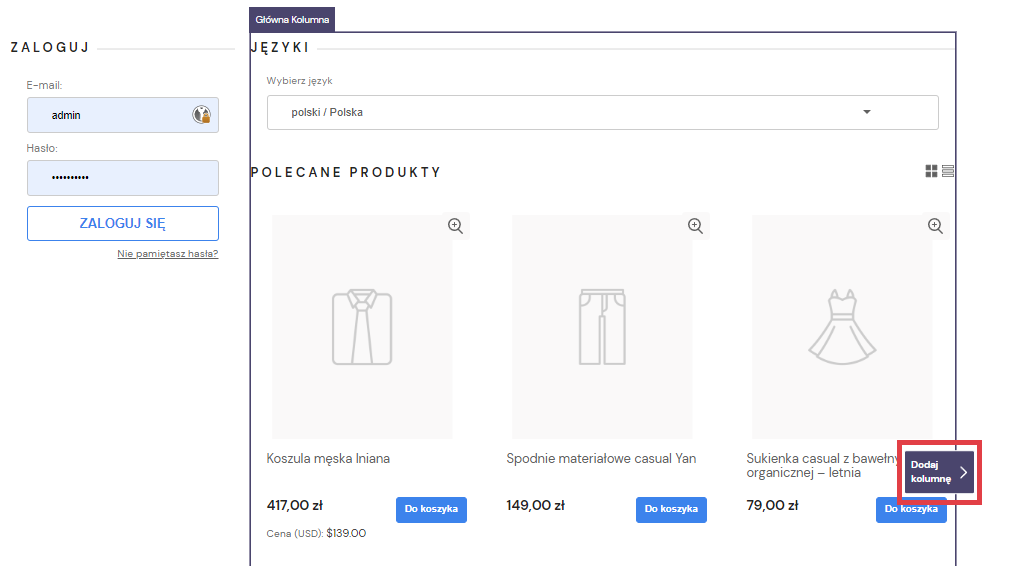Add Koszula męska lniana to cart
Viewport: 1010px width, 566px height.
[431, 509]
